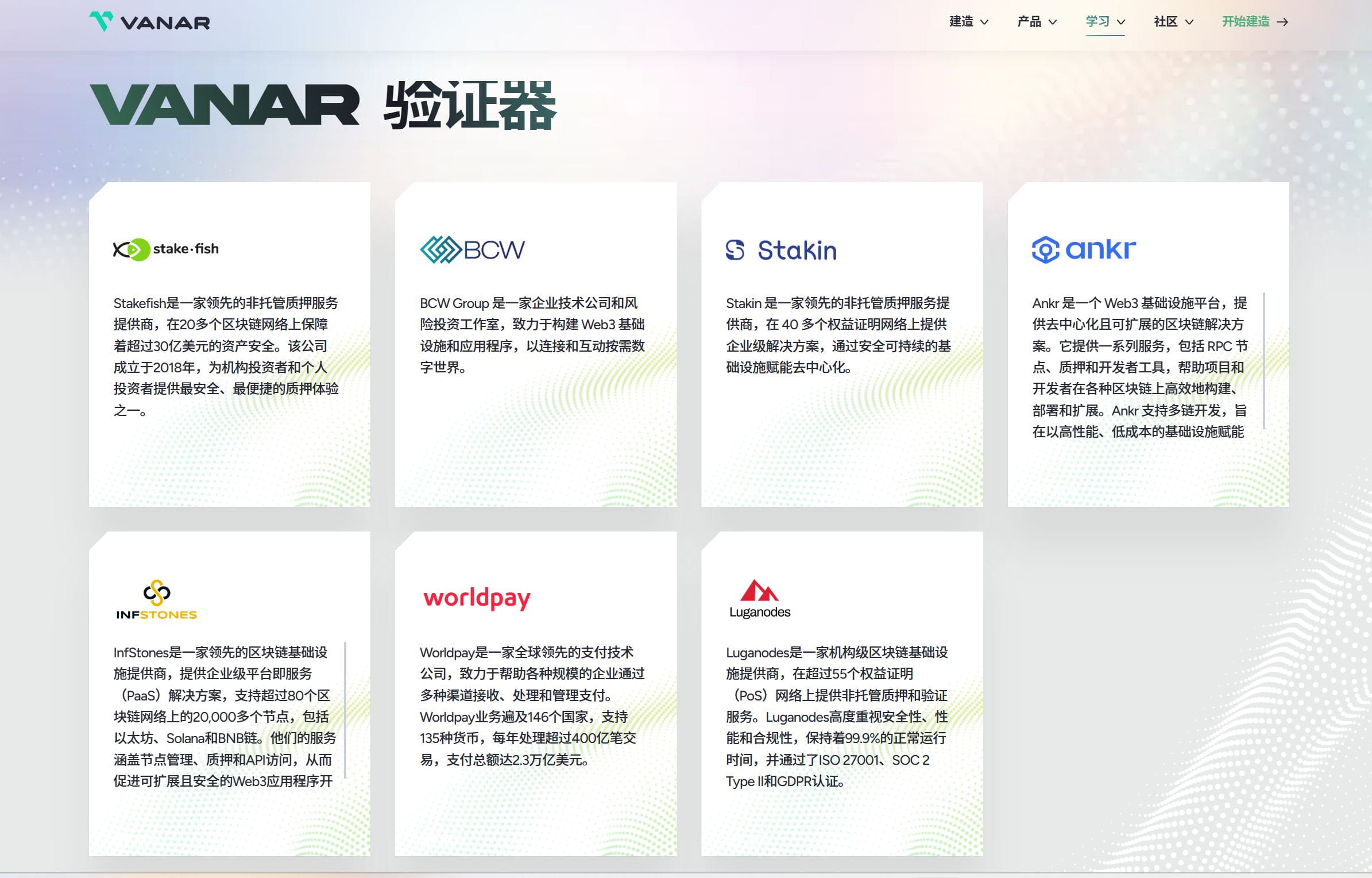Click the InfStones card scrollbar
This screenshot has height=878, width=1372.
345,710
